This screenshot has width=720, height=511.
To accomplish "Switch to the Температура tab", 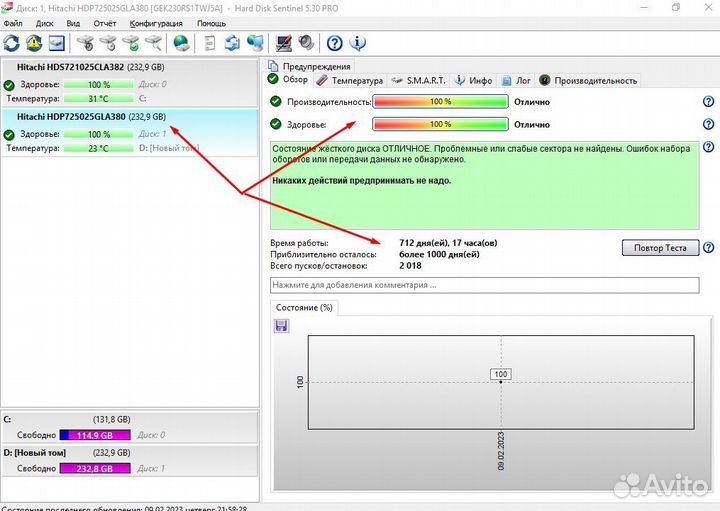I will tap(350, 80).
